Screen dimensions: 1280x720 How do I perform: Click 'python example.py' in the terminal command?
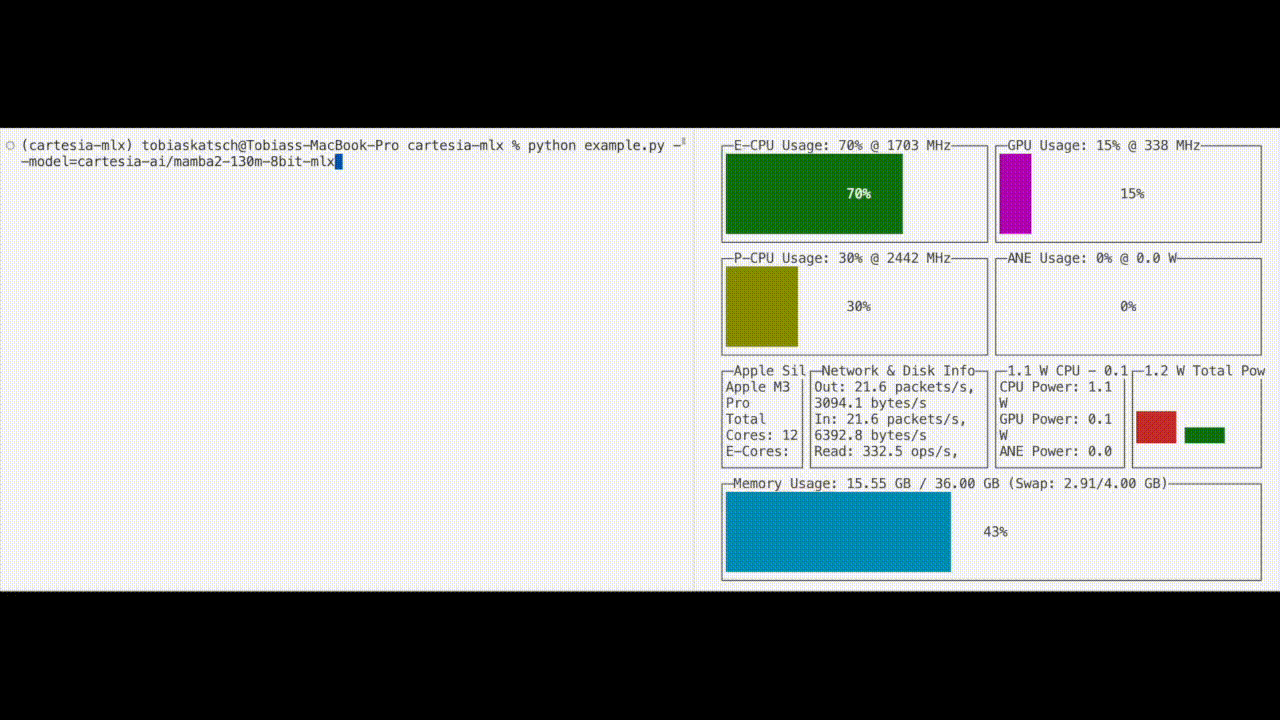click(596, 145)
